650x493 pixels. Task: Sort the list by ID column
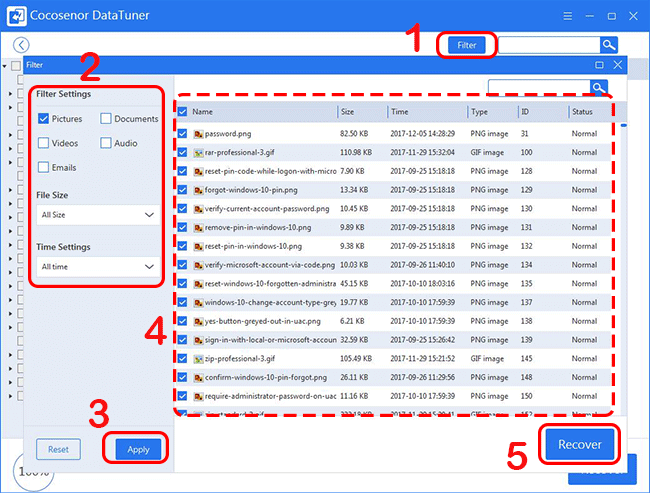pyautogui.click(x=525, y=112)
